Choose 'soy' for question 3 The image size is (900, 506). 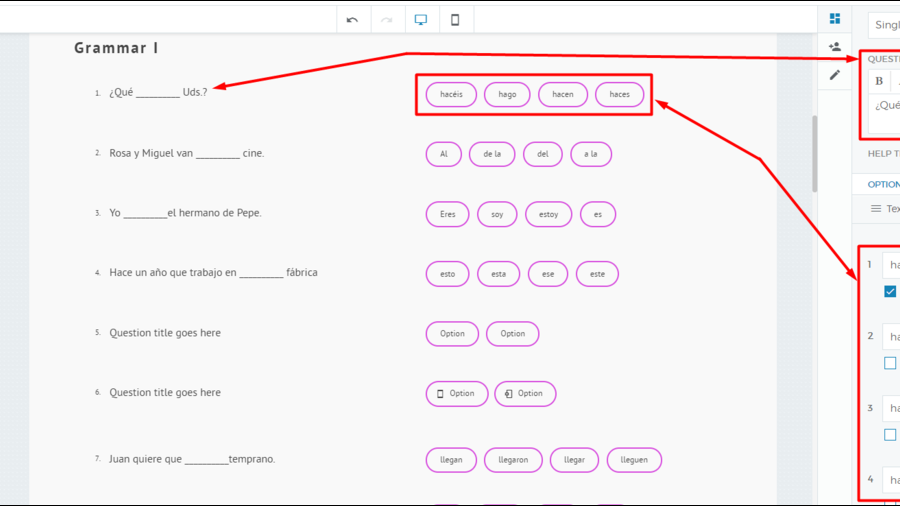(x=497, y=214)
